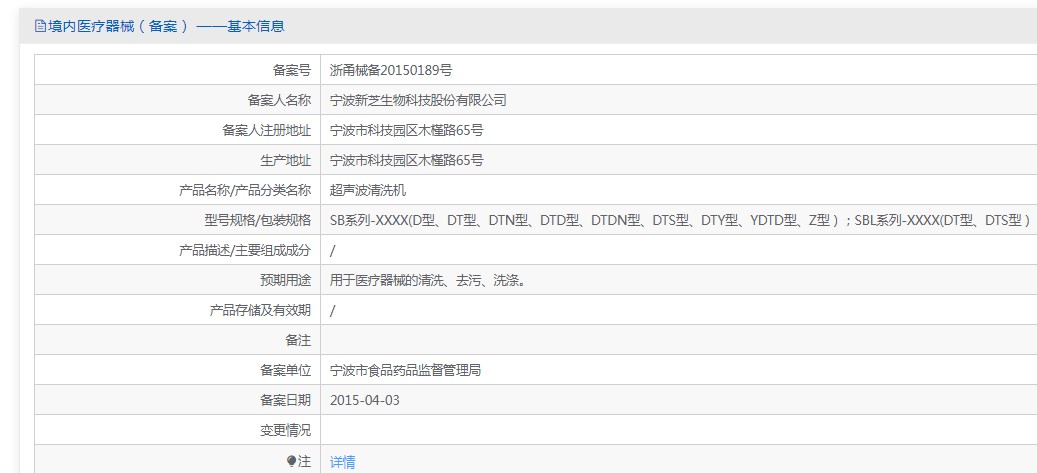Screen dimensions: 1037x473
Task: Select the slash value in 产品描述 row
Action: pos(333,251)
